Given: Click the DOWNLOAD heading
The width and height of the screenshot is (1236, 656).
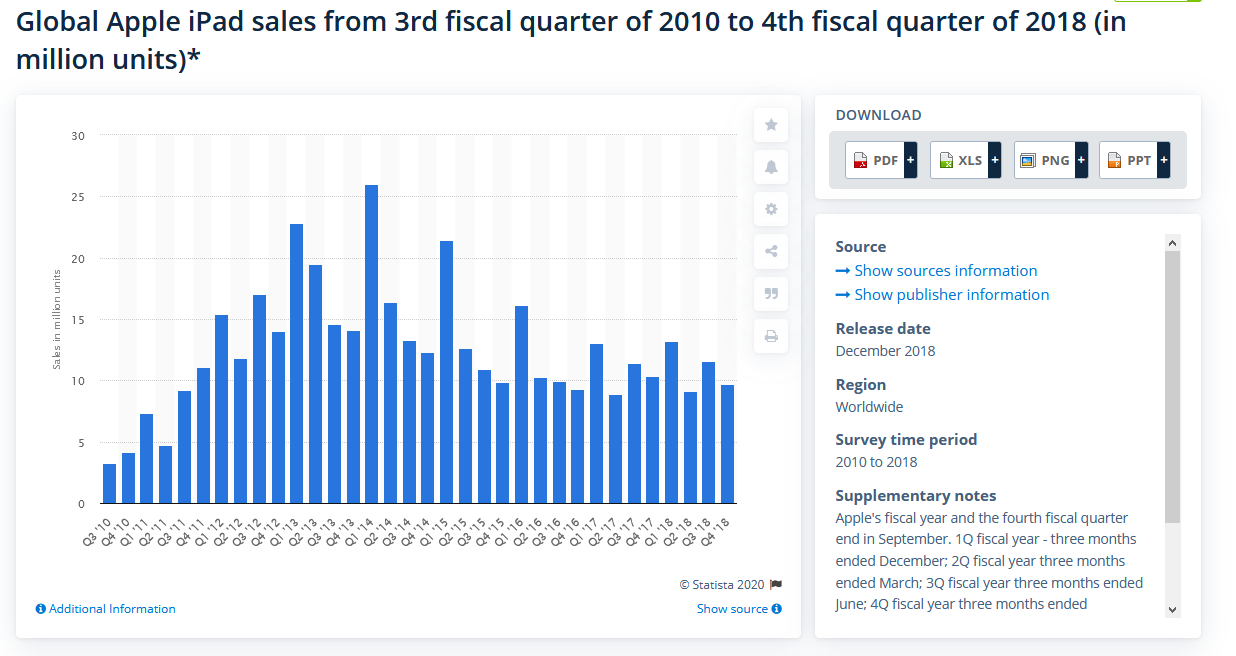Looking at the screenshot, I should 879,115.
